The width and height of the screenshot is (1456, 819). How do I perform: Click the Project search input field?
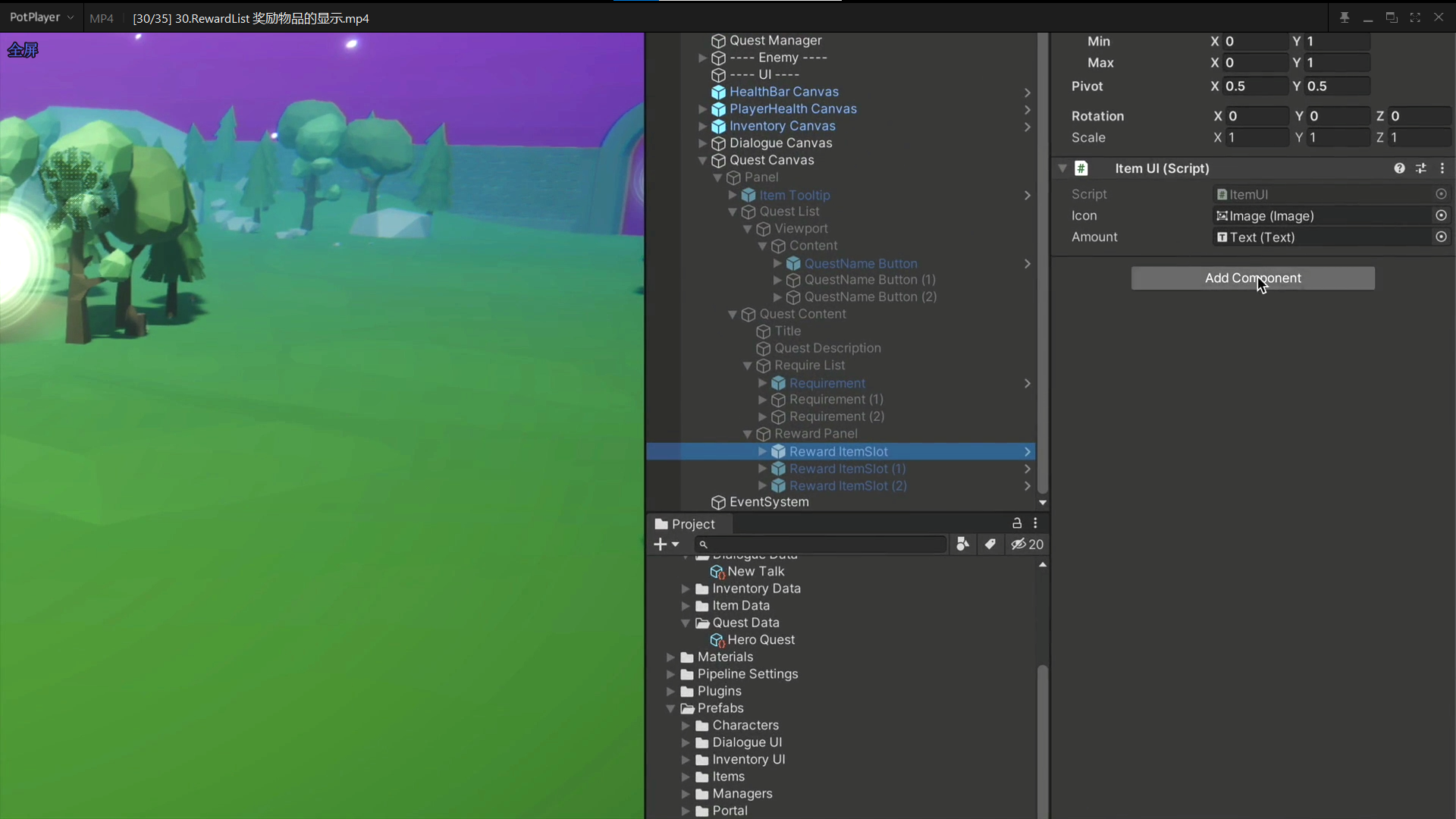point(823,544)
